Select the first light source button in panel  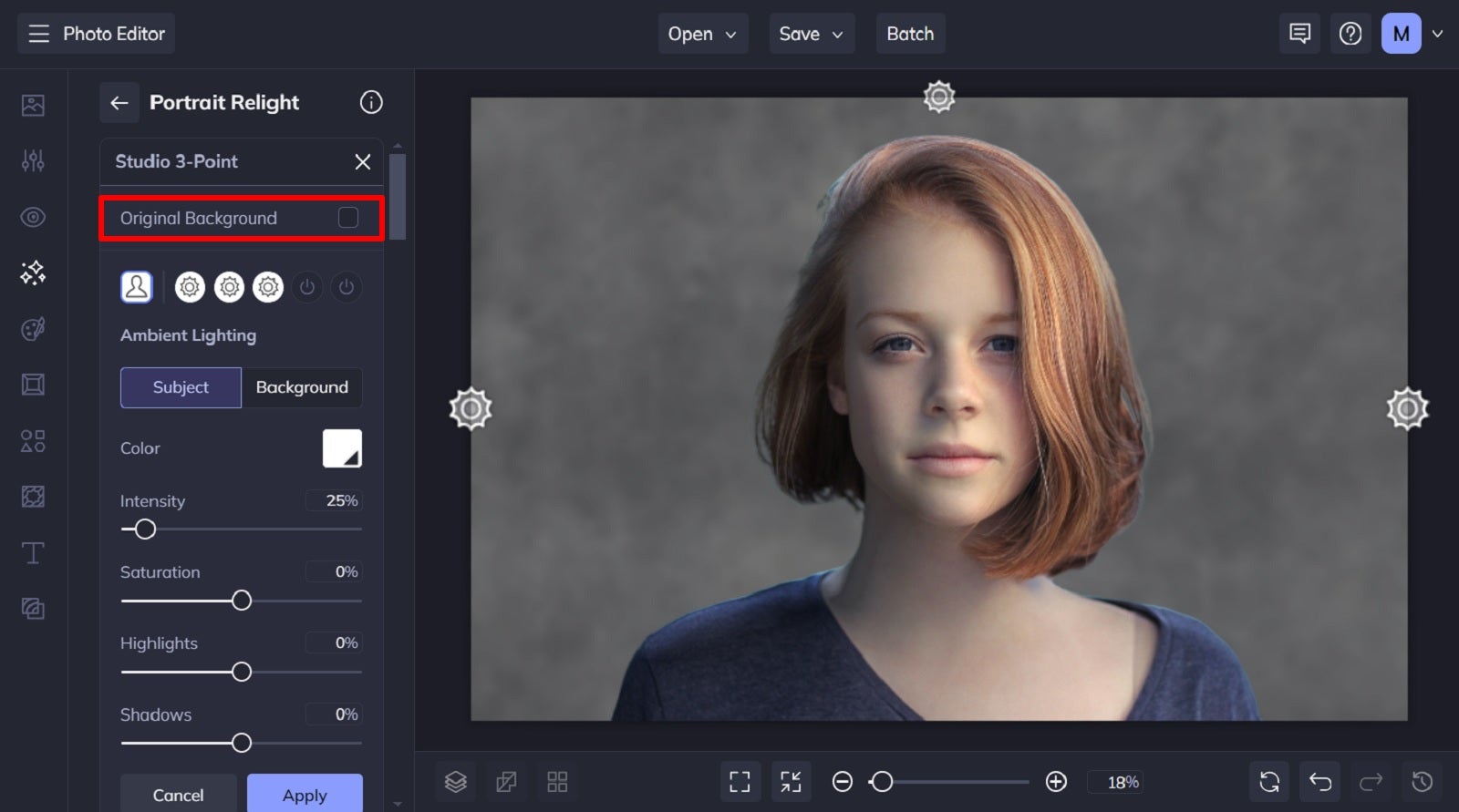click(x=190, y=287)
